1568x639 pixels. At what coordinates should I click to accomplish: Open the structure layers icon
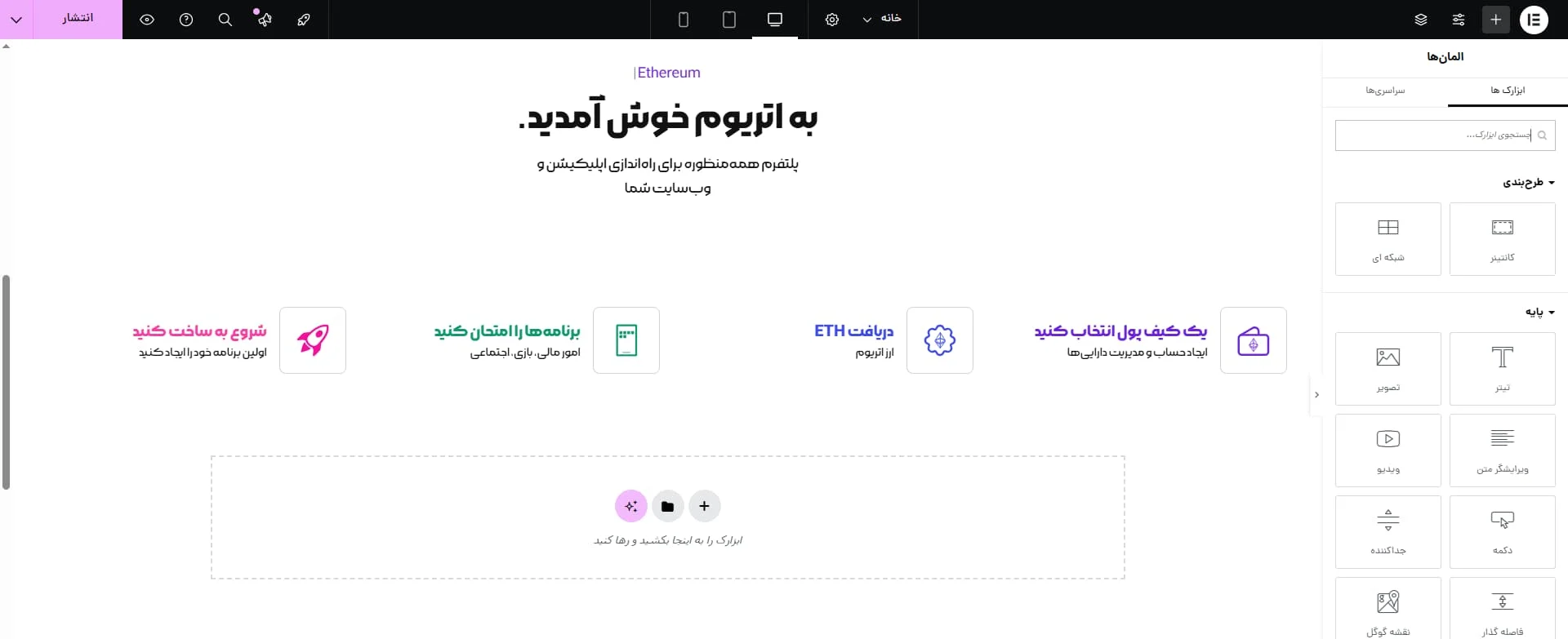point(1421,20)
